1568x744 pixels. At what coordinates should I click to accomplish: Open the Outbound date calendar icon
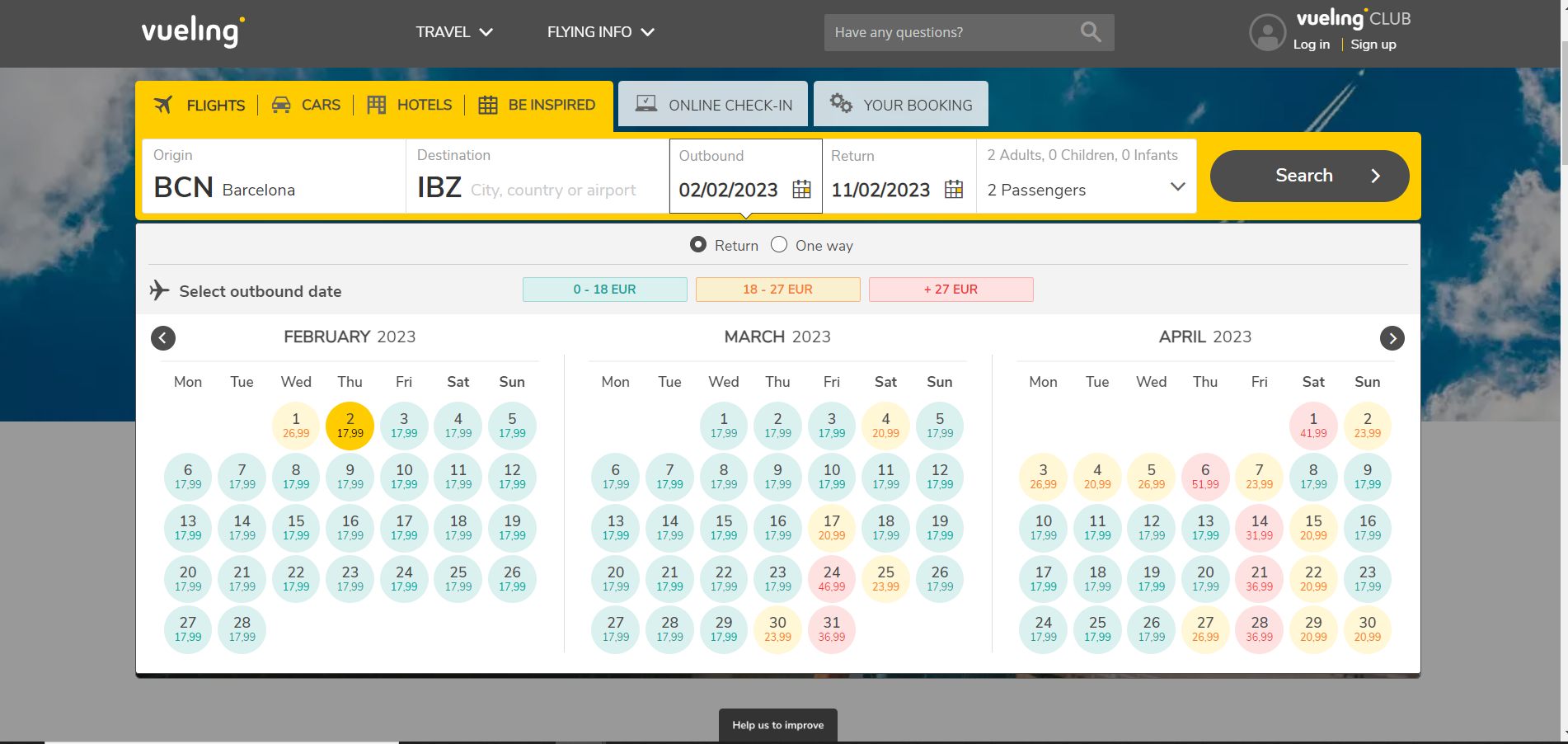point(801,190)
